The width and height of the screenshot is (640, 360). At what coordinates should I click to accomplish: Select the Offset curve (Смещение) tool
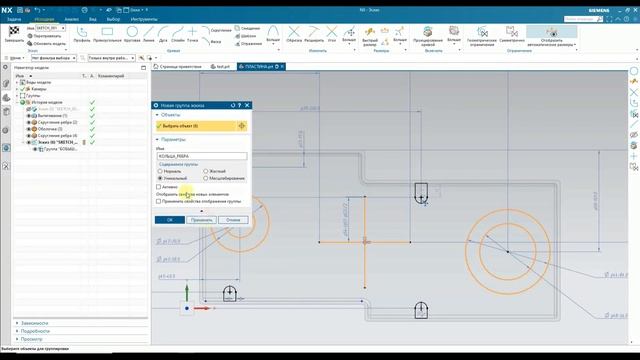247,28
